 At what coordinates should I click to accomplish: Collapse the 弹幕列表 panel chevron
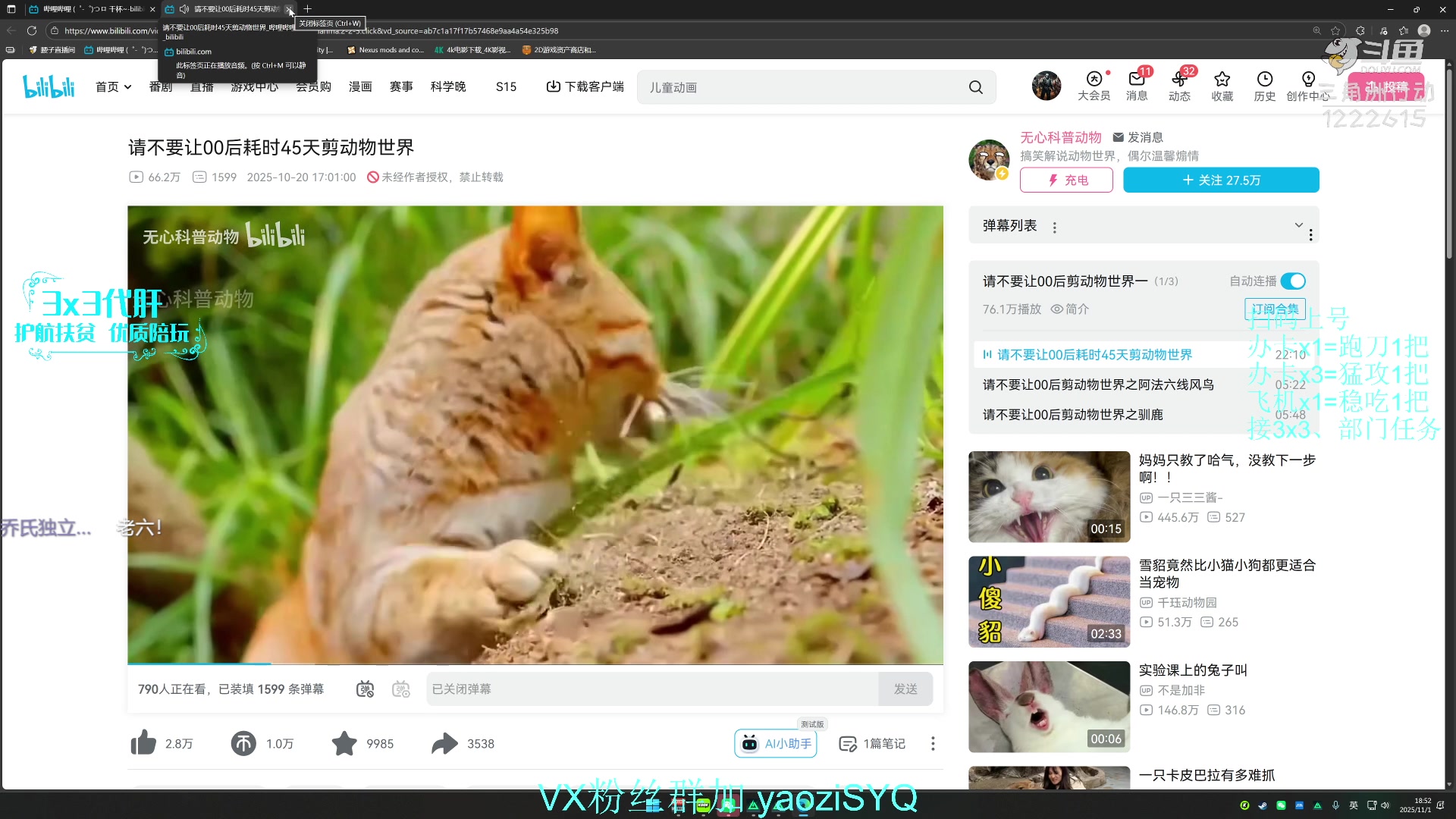click(1299, 225)
